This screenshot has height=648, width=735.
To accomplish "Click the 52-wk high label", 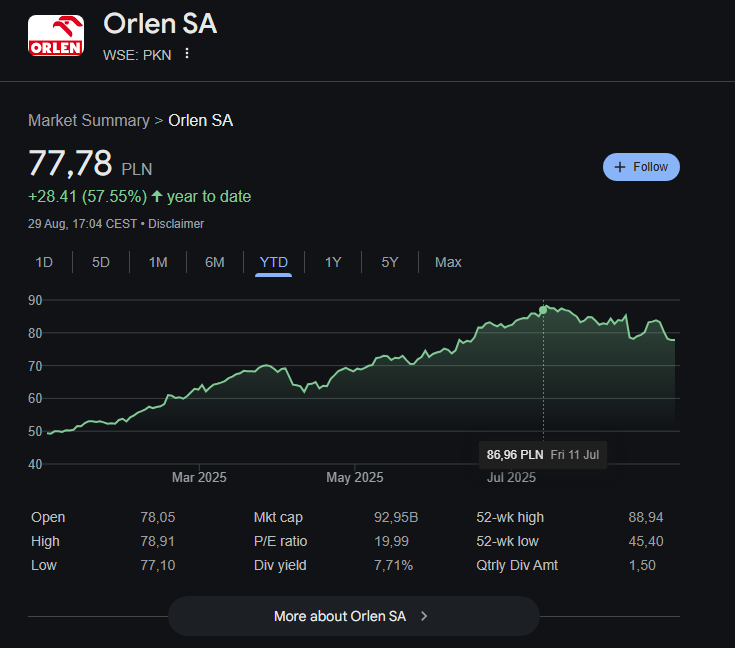I will click(x=510, y=517).
